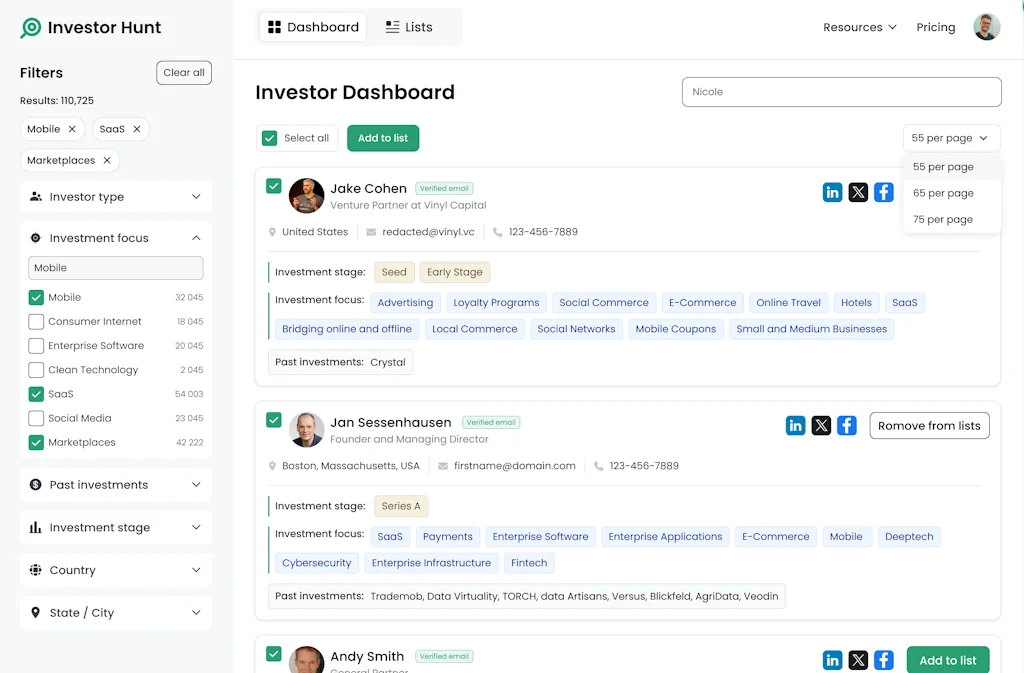The height and width of the screenshot is (673, 1024).
Task: Open Jan Sessenhausen's Facebook page
Action: [847, 426]
